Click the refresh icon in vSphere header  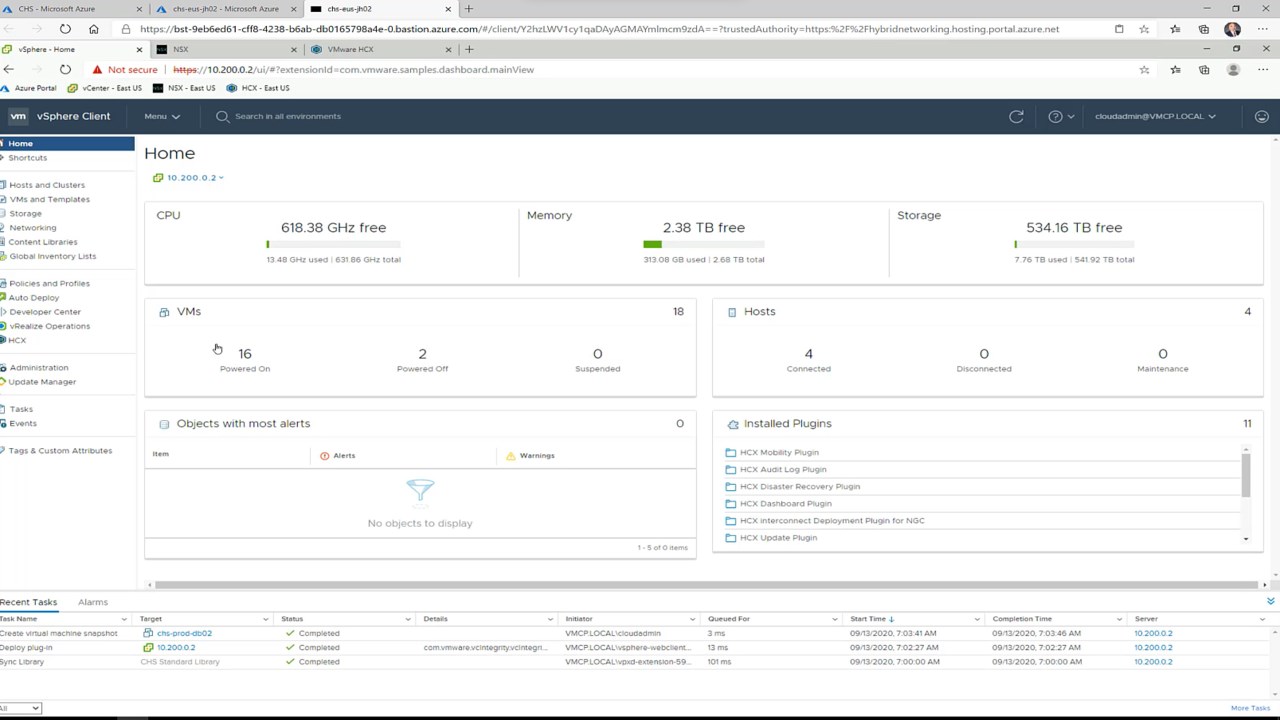(x=1016, y=116)
